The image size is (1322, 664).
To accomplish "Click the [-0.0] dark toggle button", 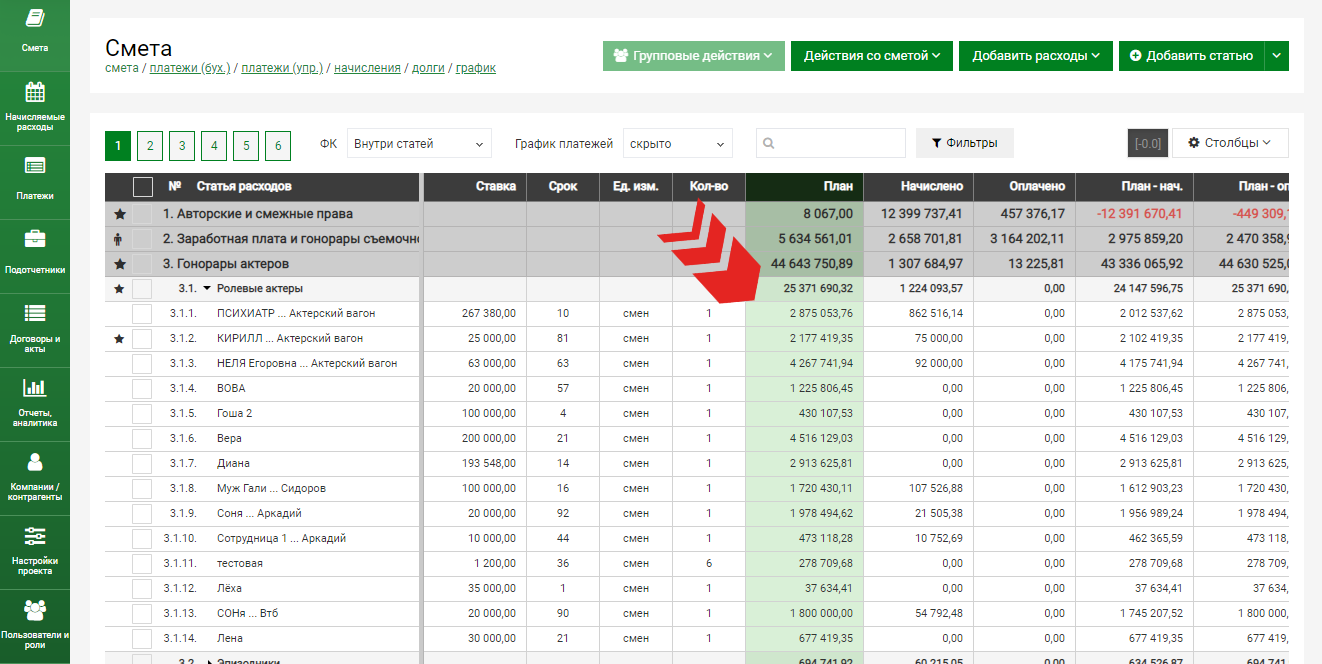I will coord(1147,144).
